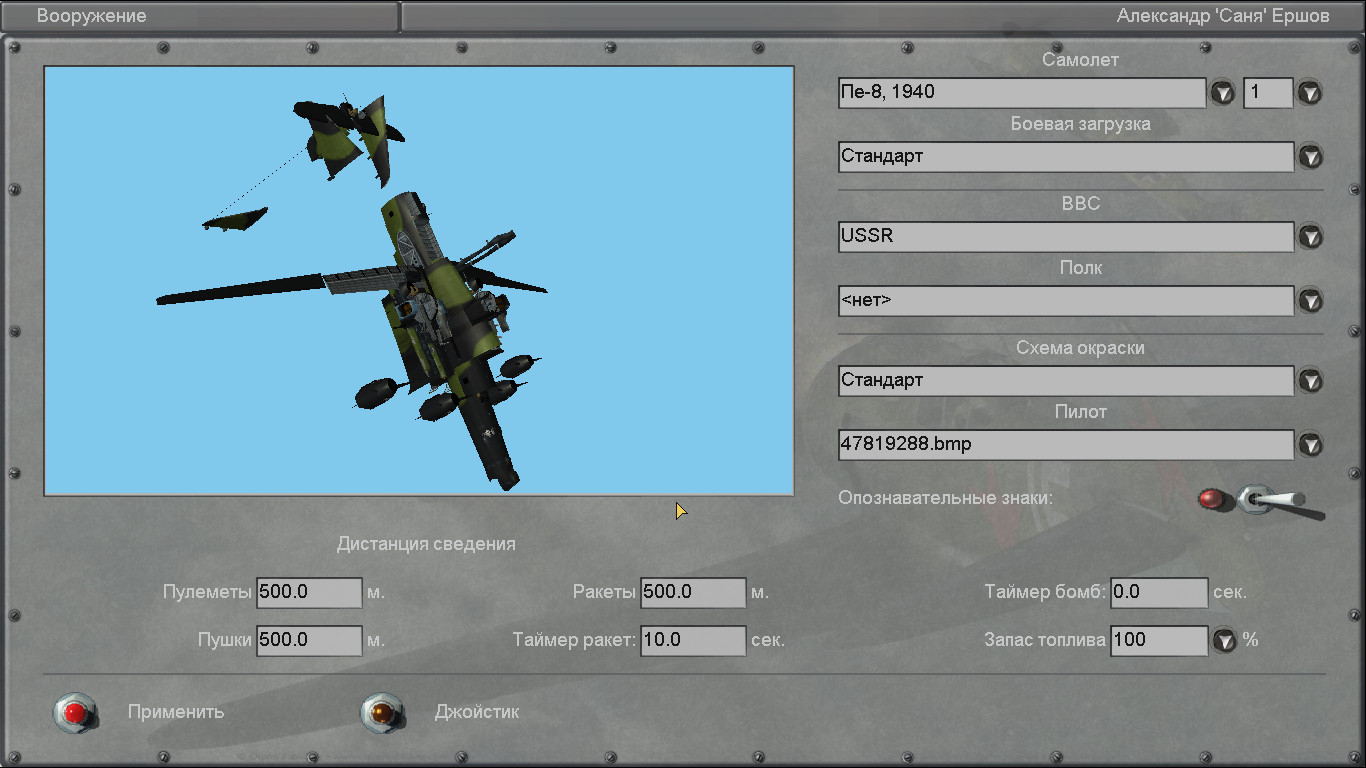Click the red Применить button
Image resolution: width=1366 pixels, height=768 pixels.
click(75, 713)
